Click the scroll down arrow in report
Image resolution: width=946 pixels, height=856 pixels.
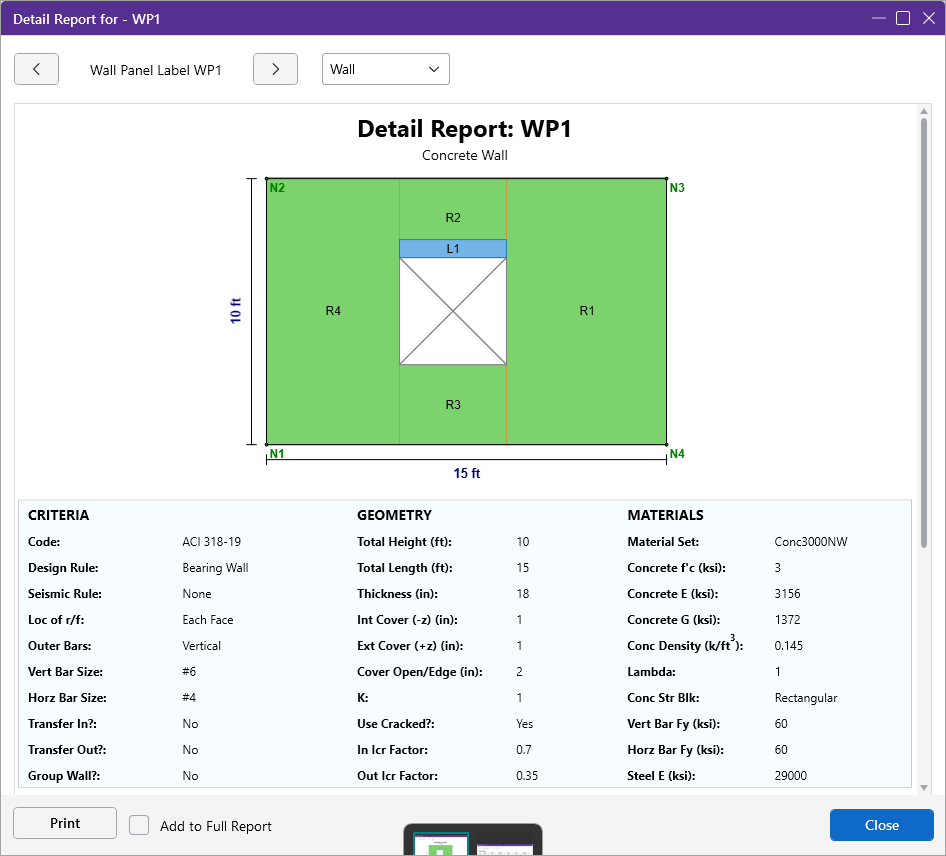point(924,788)
